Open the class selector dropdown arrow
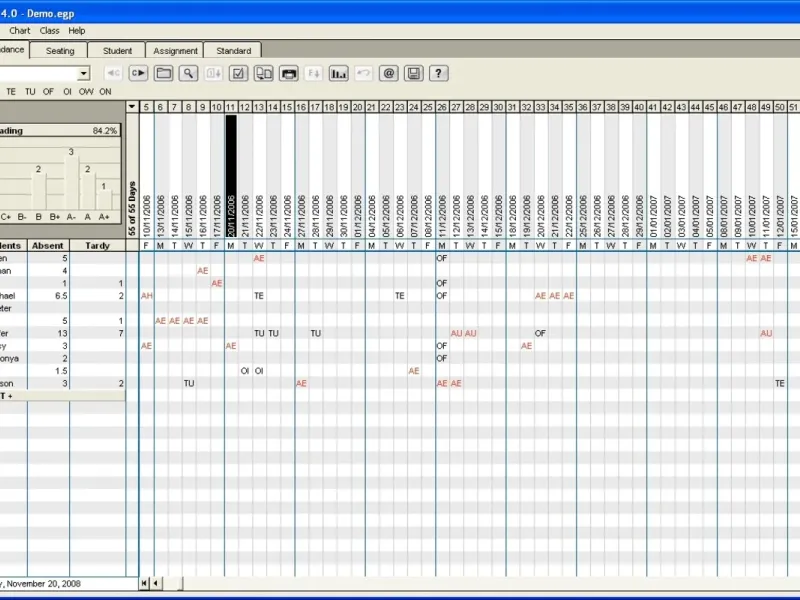 point(84,73)
